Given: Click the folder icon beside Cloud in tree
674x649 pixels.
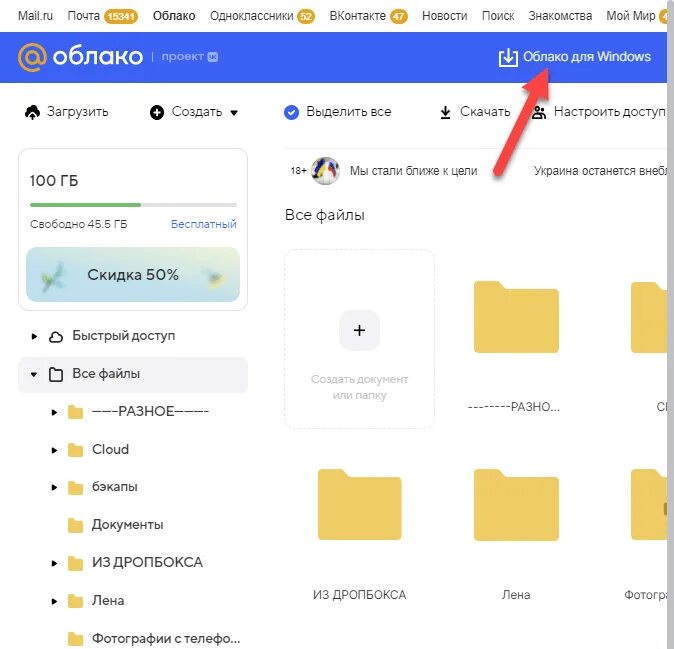Looking at the screenshot, I should pos(75,450).
